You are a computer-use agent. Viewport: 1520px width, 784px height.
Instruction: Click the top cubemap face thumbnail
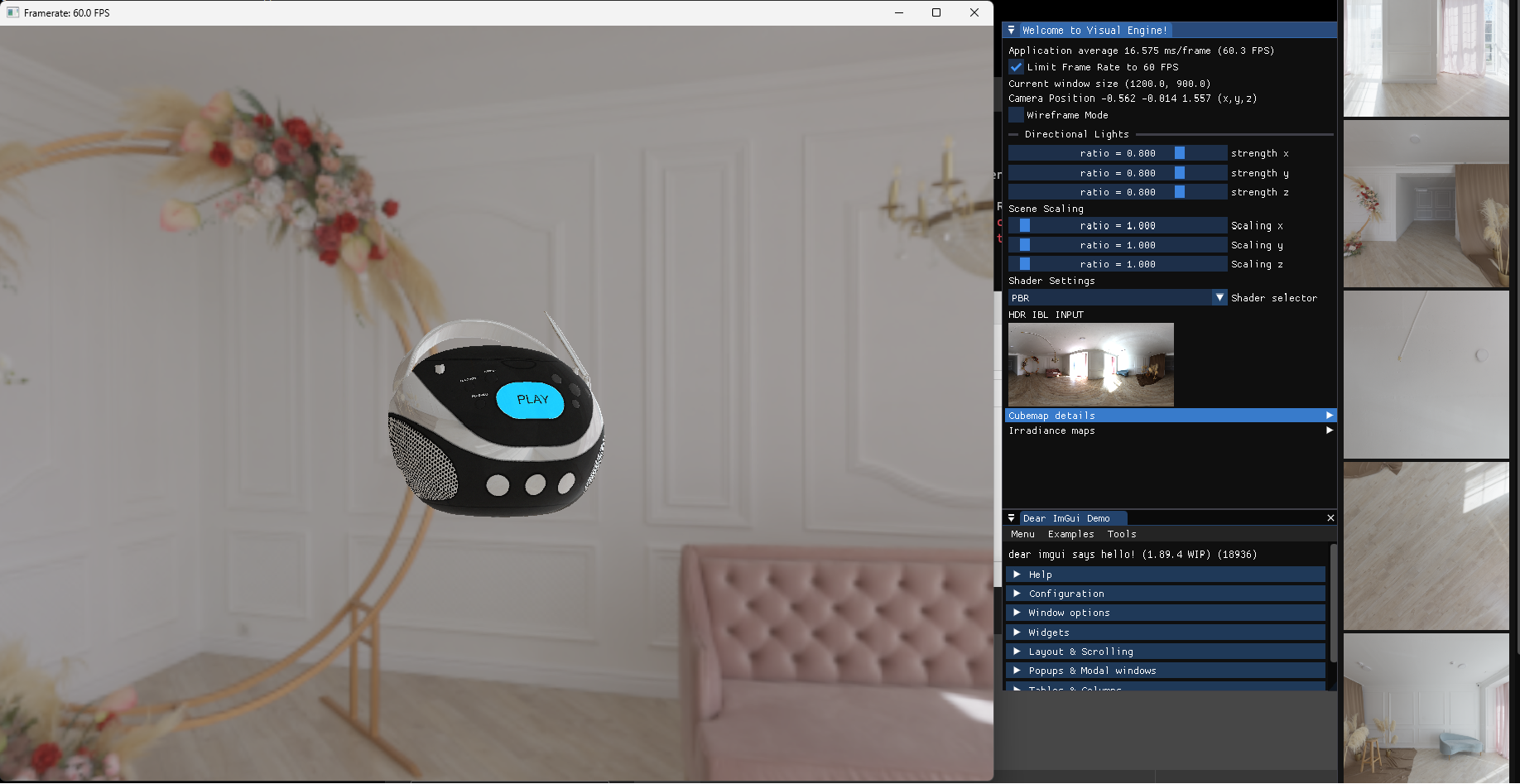click(x=1426, y=58)
